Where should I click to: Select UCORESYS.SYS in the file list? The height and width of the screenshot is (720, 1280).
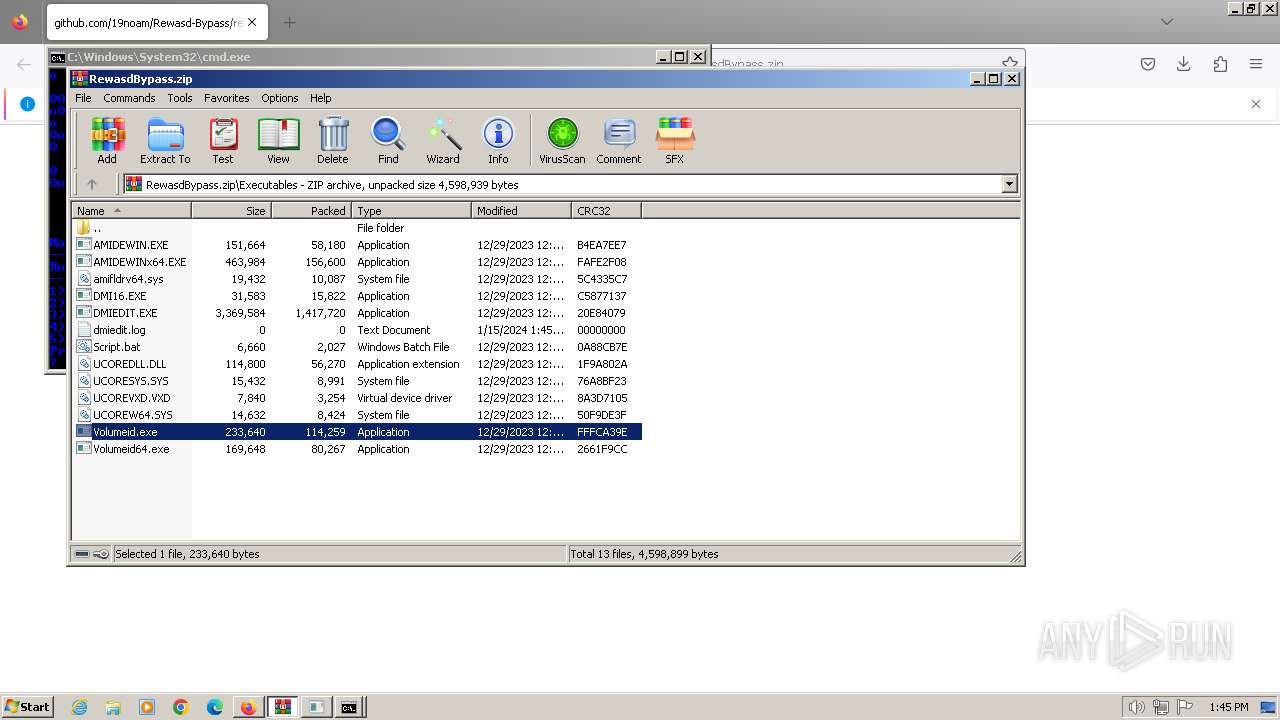pos(357,381)
